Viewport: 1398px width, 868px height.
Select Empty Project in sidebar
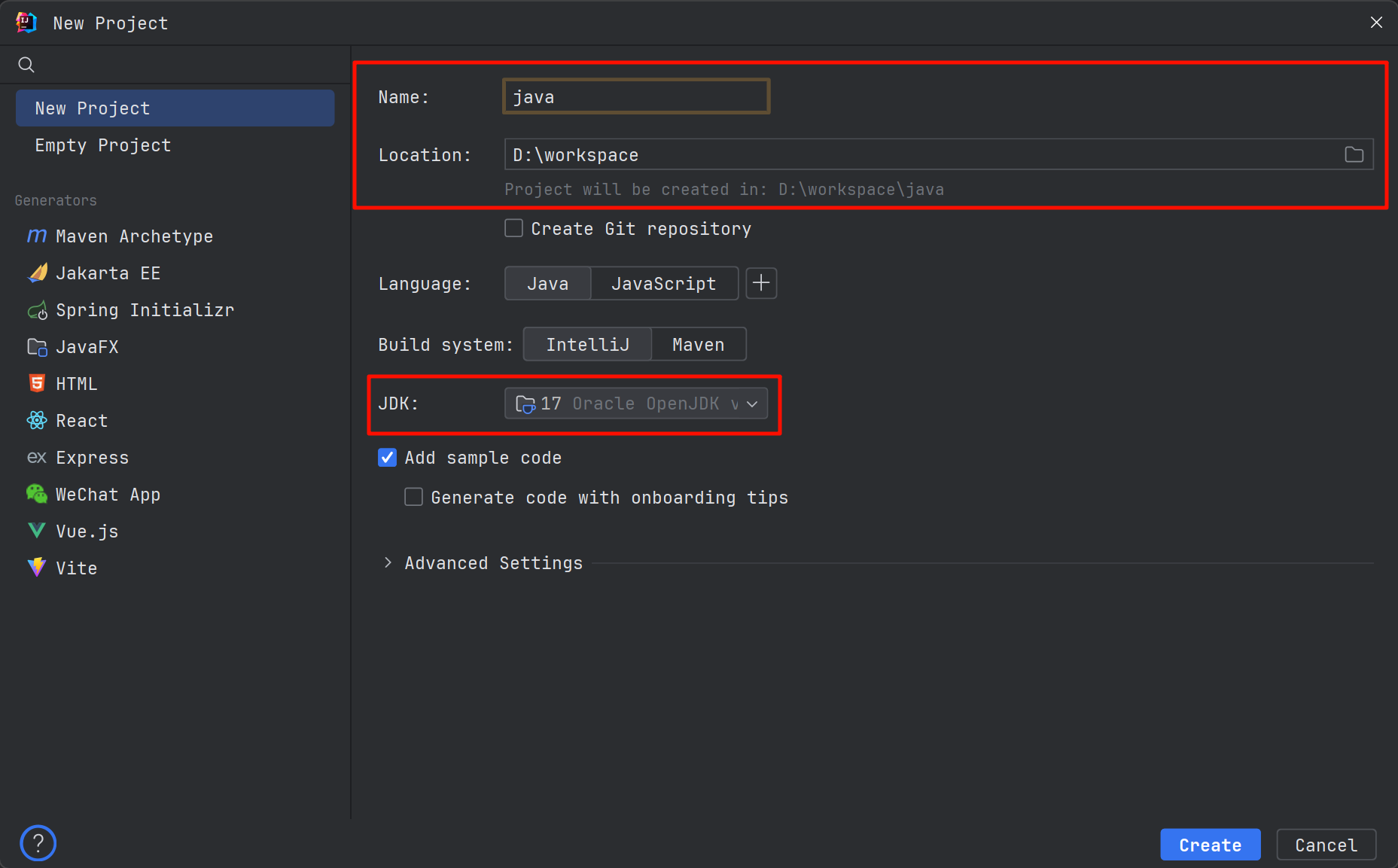[175, 145]
